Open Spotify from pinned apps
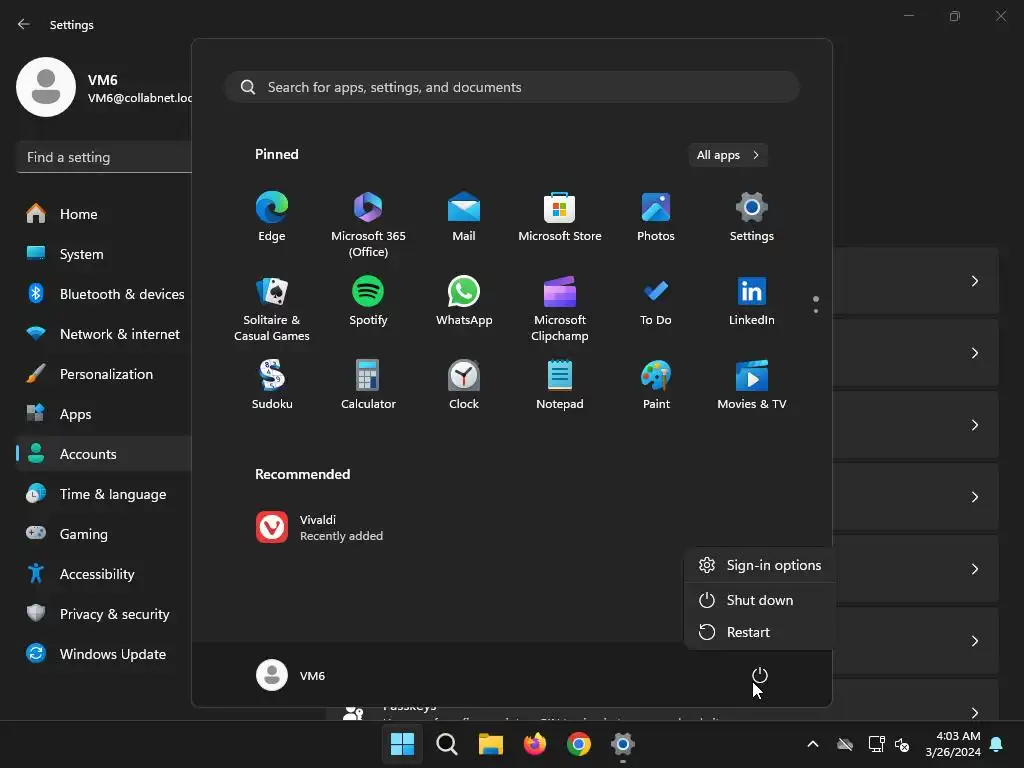Image resolution: width=1024 pixels, height=768 pixels. pos(368,301)
